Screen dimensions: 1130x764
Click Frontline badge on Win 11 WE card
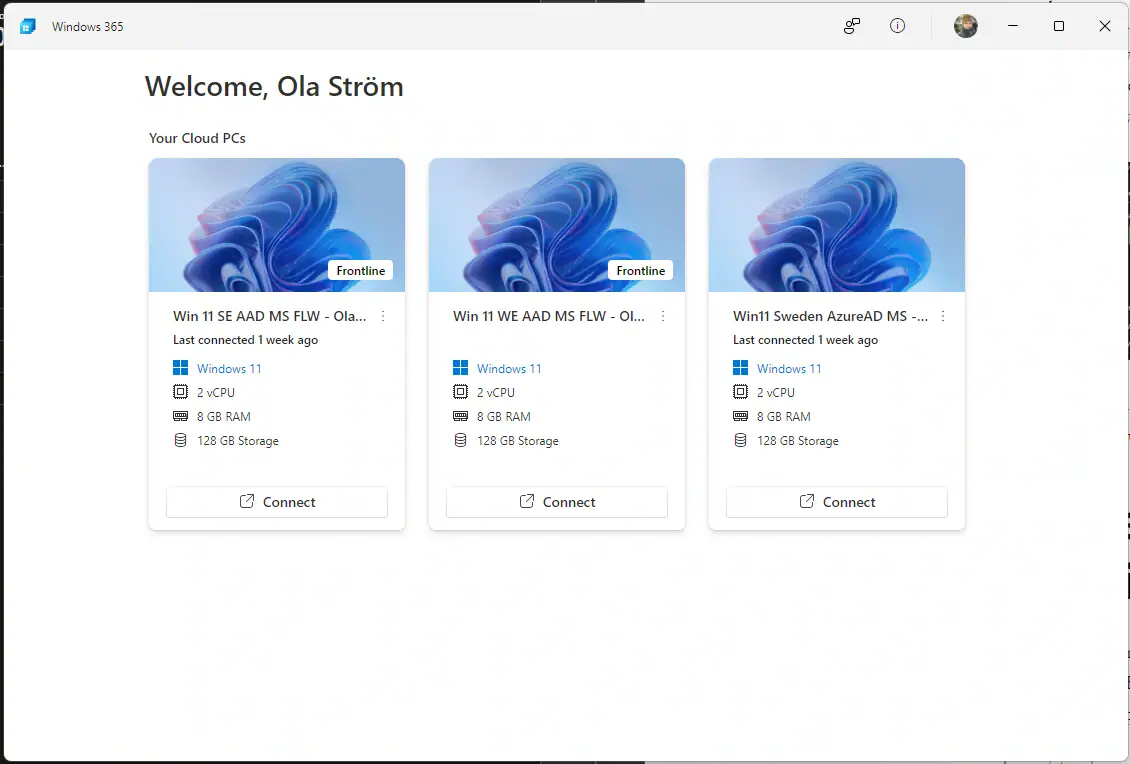pos(641,271)
